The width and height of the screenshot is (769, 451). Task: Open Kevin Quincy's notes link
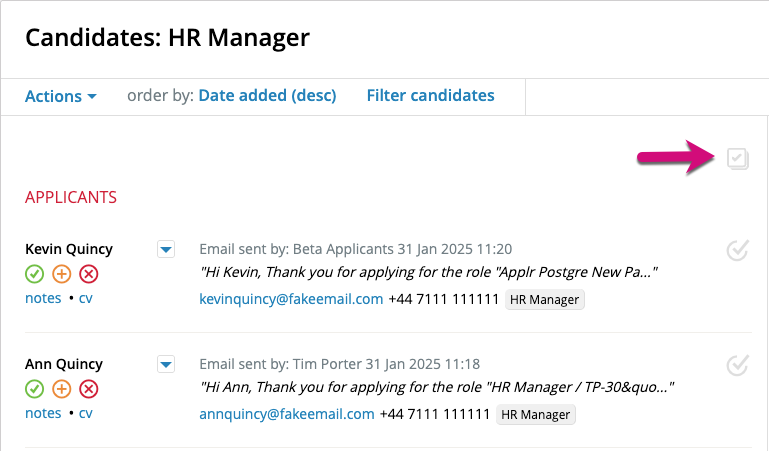point(43,298)
